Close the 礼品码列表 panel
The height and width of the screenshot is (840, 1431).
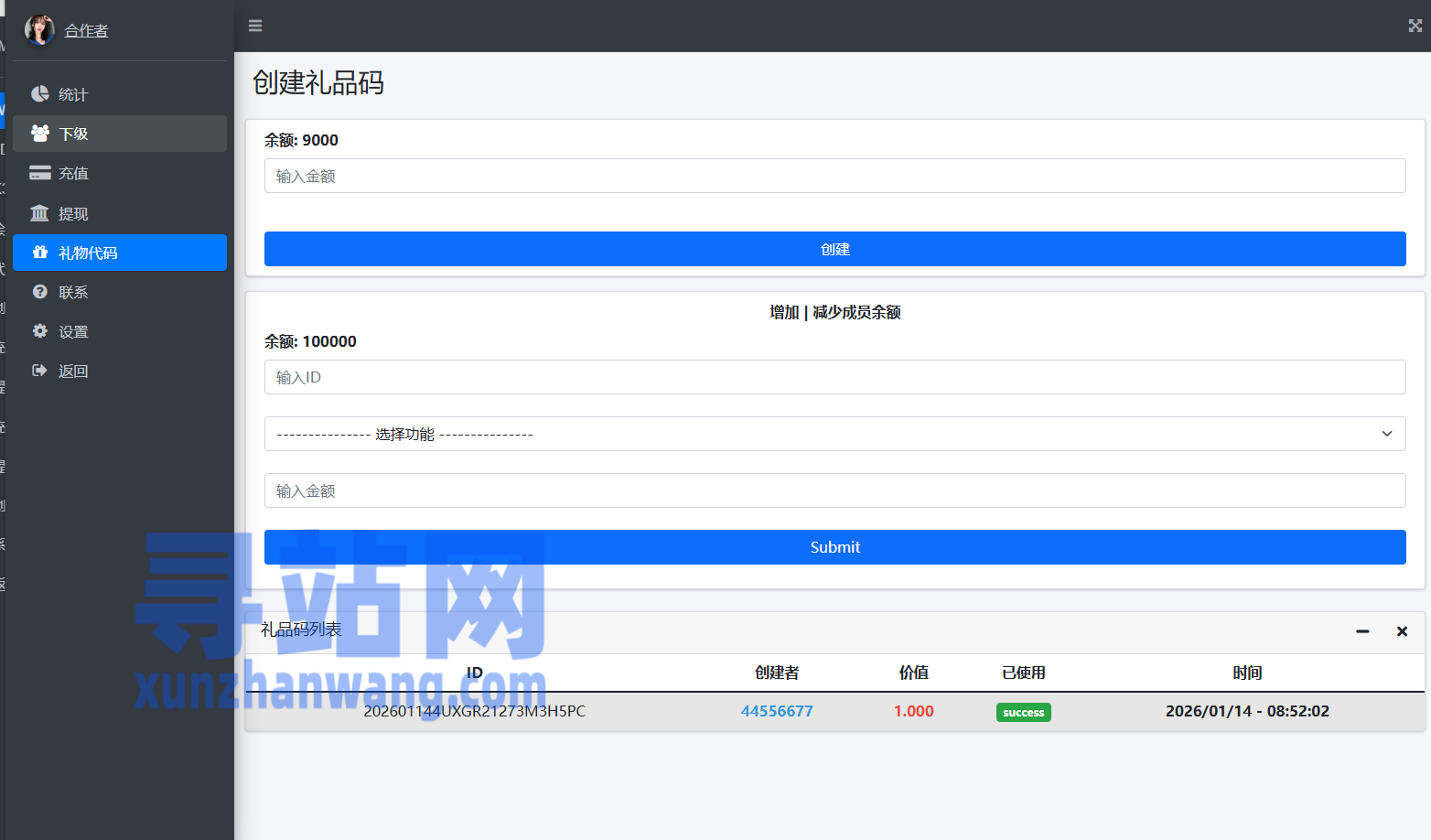point(1402,631)
